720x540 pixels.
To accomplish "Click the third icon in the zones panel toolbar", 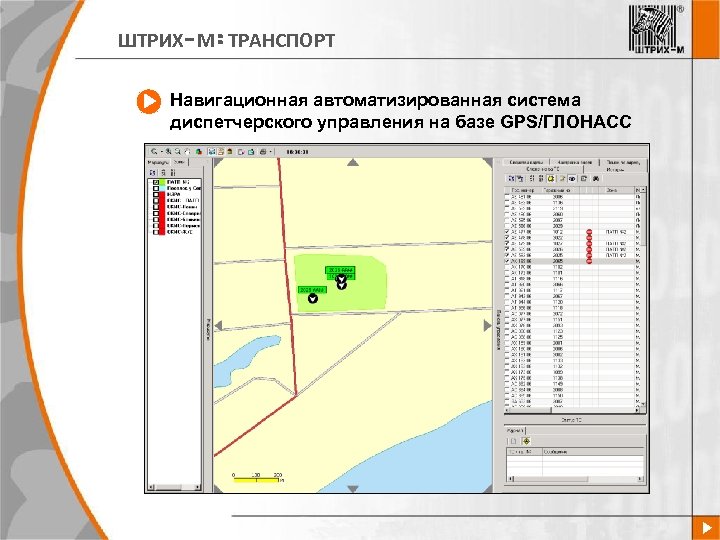I will (173, 172).
